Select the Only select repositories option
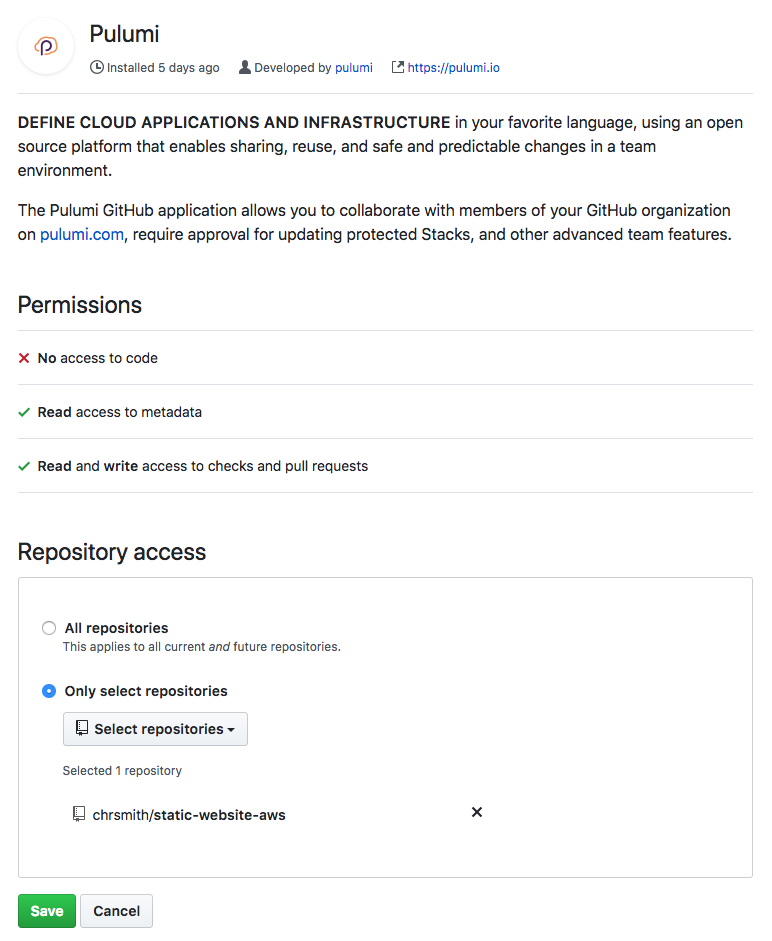Image resolution: width=772 pixels, height=941 pixels. pyautogui.click(x=49, y=690)
